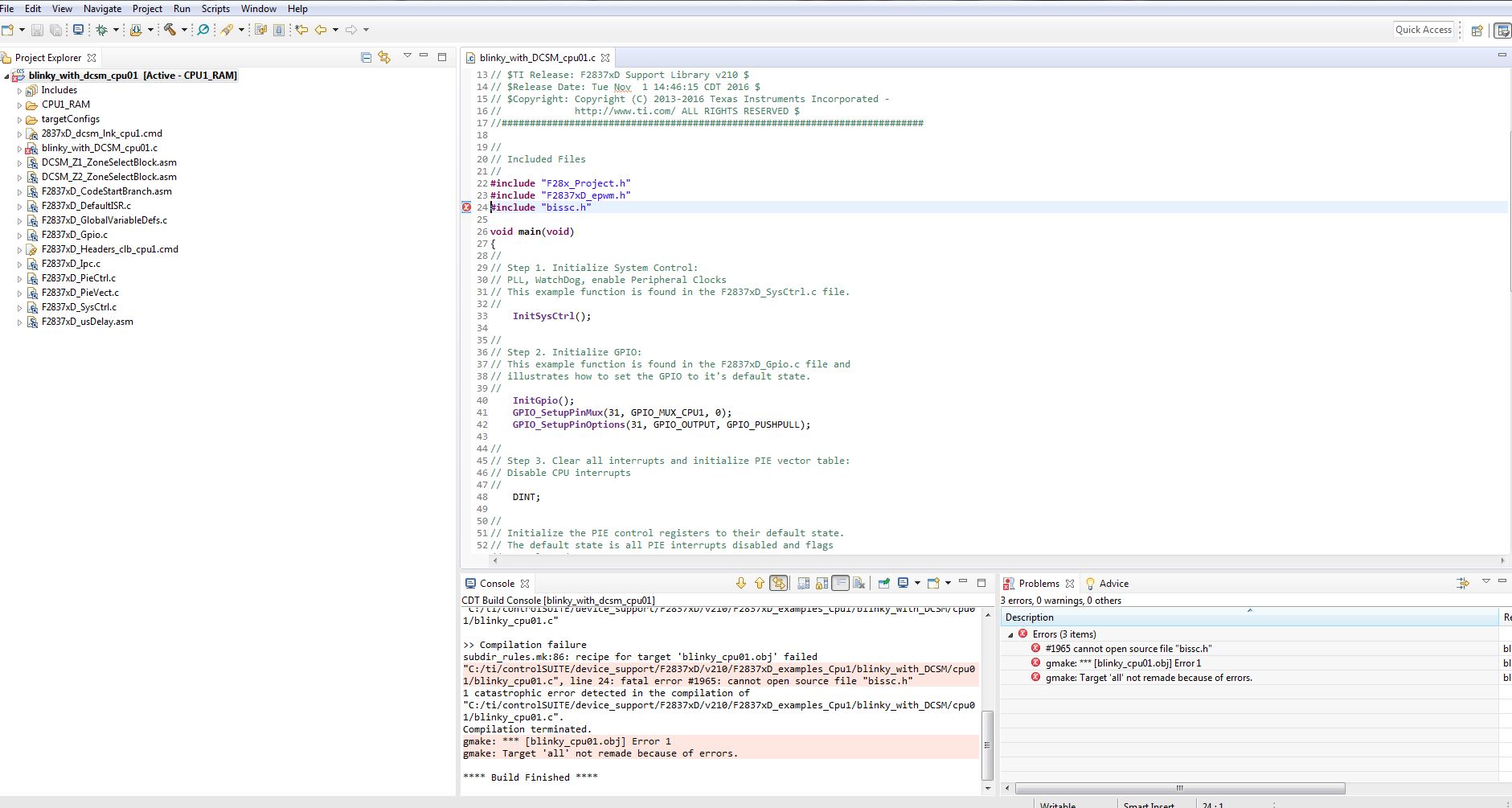Click the Save disk icon
This screenshot has width=1512, height=808.
pyautogui.click(x=37, y=30)
